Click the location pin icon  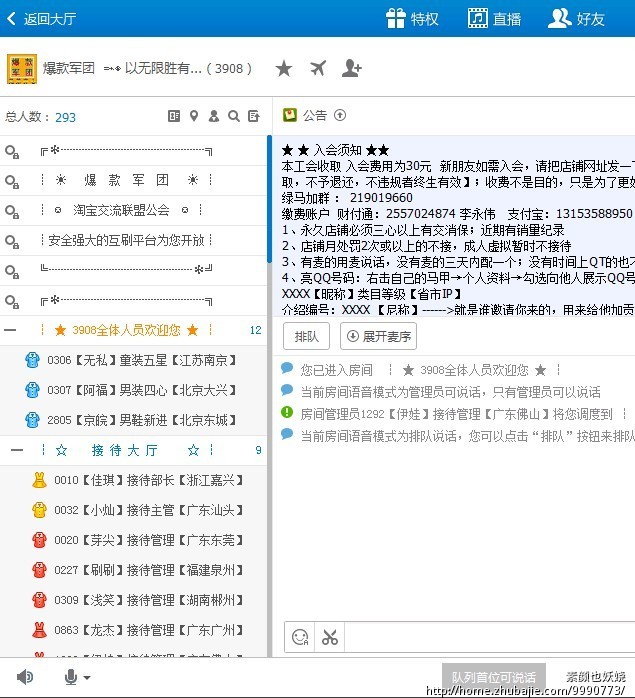pyautogui.click(x=194, y=116)
